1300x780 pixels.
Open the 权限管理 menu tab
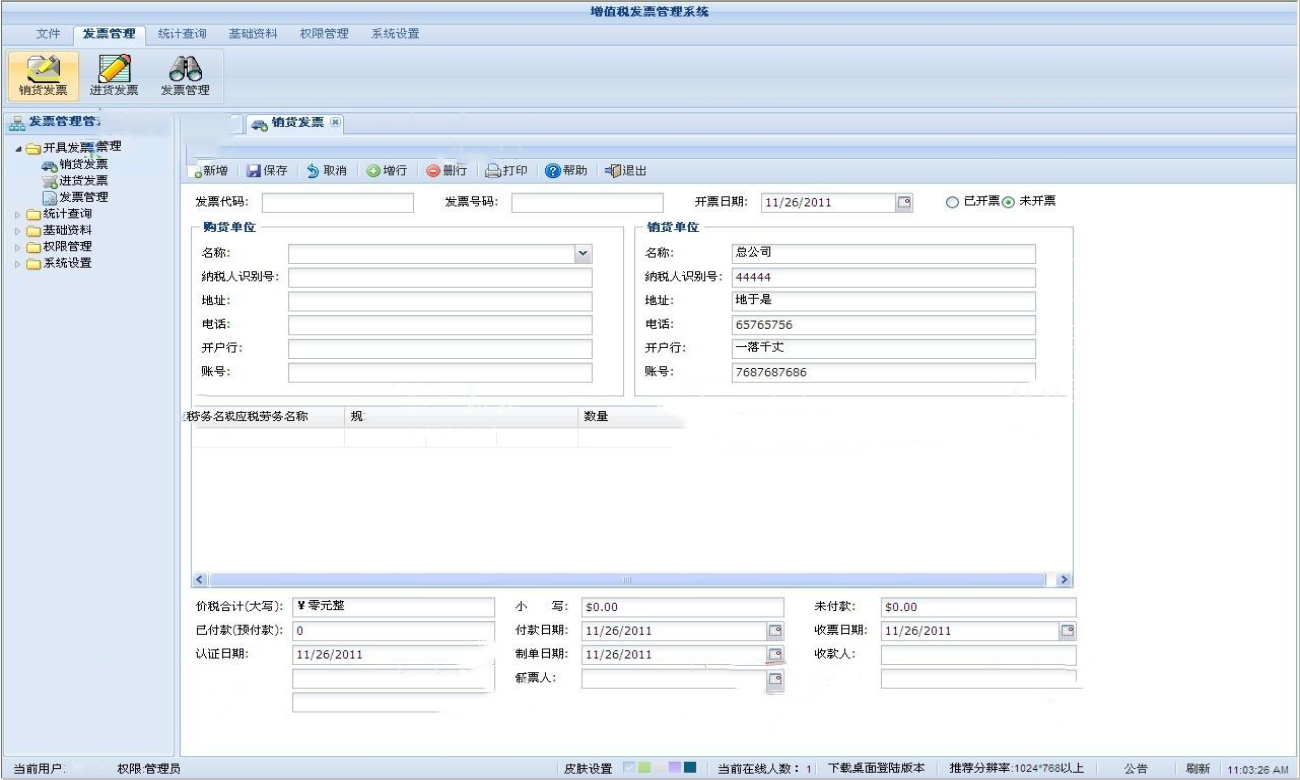coord(324,34)
